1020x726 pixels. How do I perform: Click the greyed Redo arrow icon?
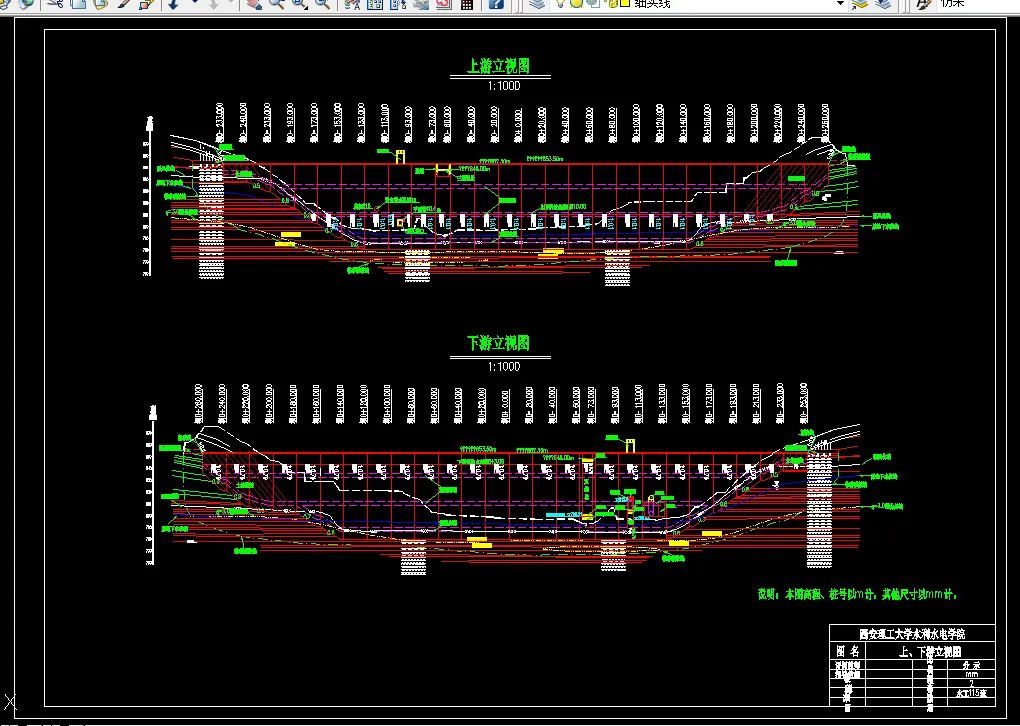[x=215, y=4]
